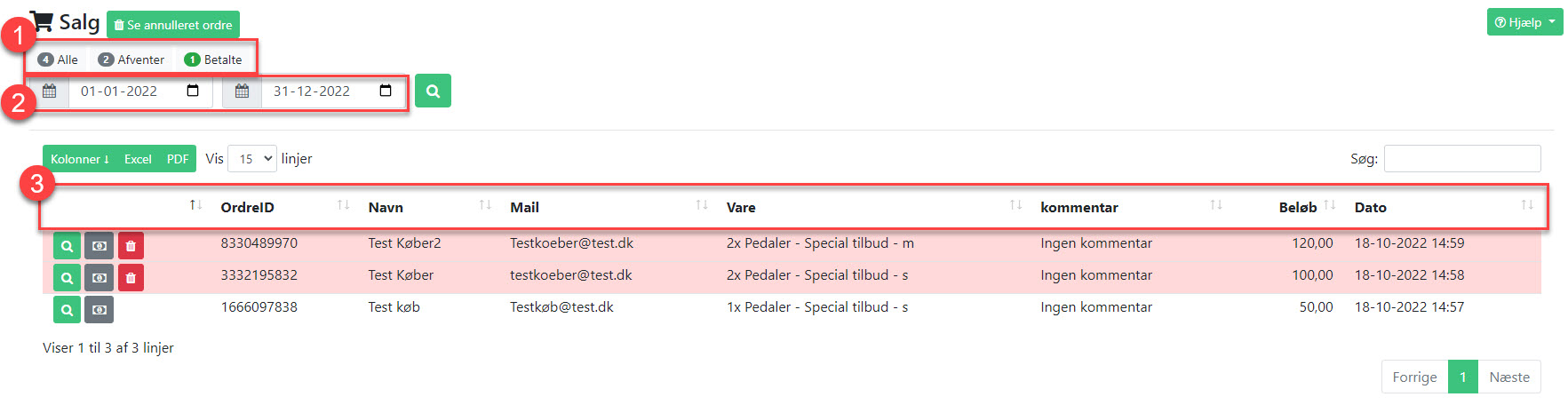
Task: Delete order 8330489970 with trash icon
Action: (131, 246)
